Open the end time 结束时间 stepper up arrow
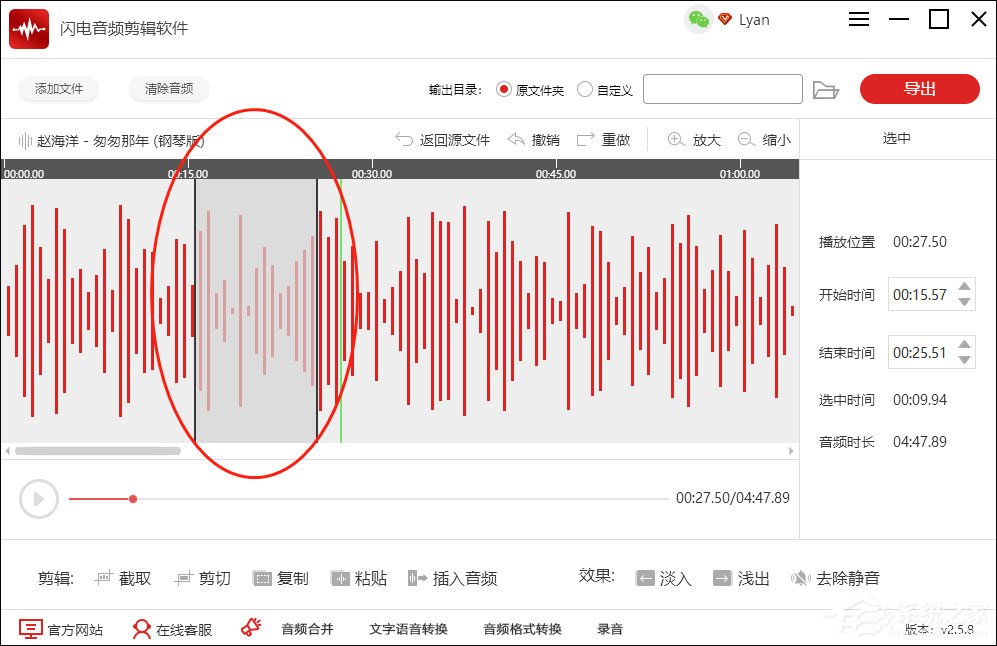The width and height of the screenshot is (997, 646). (964, 346)
